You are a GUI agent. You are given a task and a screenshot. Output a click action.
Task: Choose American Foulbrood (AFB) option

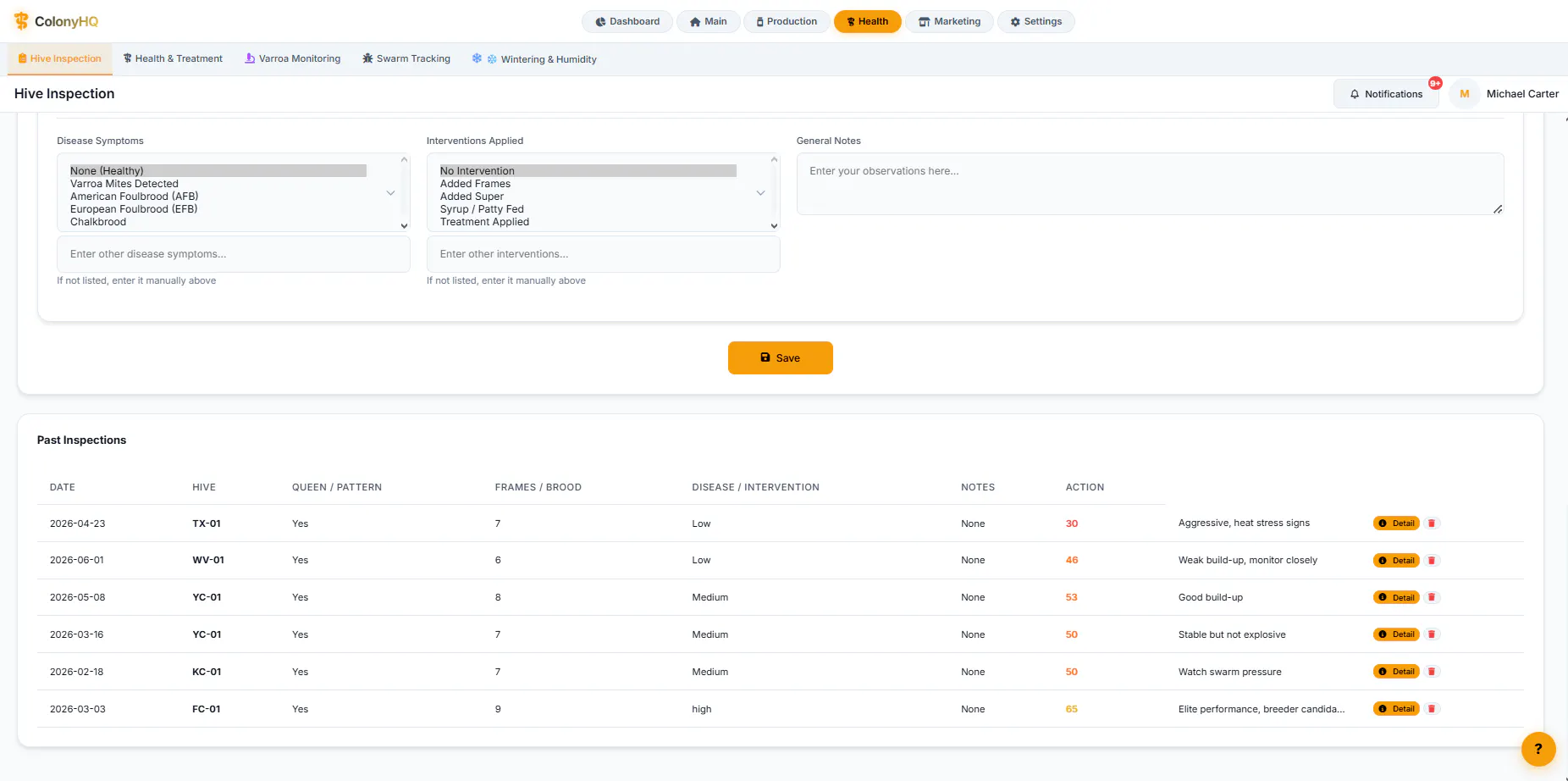click(x=218, y=197)
